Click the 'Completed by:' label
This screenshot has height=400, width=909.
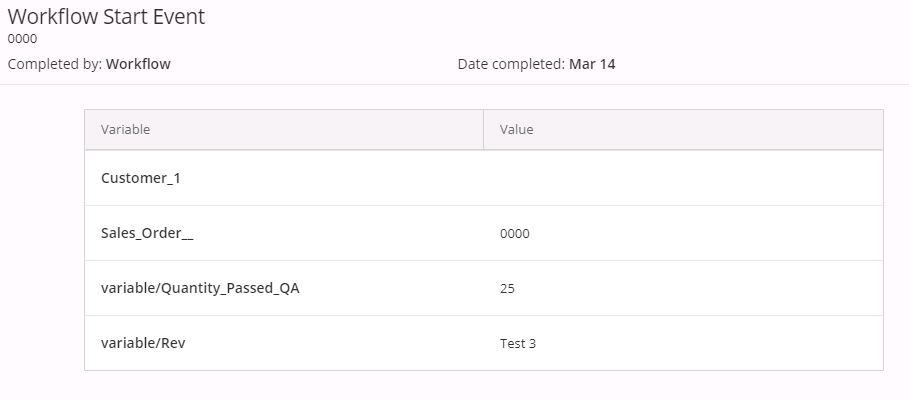[x=54, y=64]
